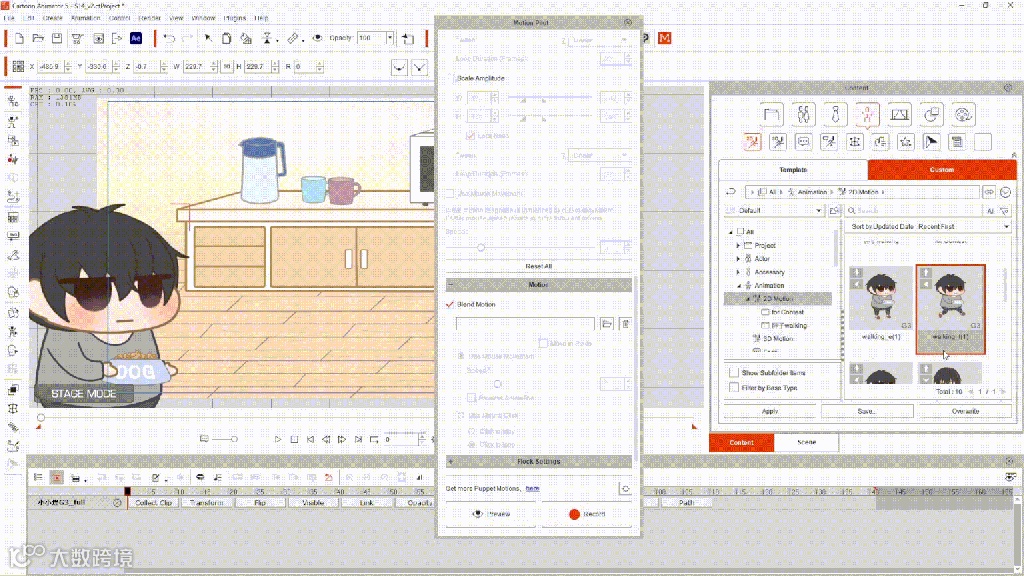Toggle the W/H aspect ratio lock button
This screenshot has width=1024, height=576.
(227, 67)
